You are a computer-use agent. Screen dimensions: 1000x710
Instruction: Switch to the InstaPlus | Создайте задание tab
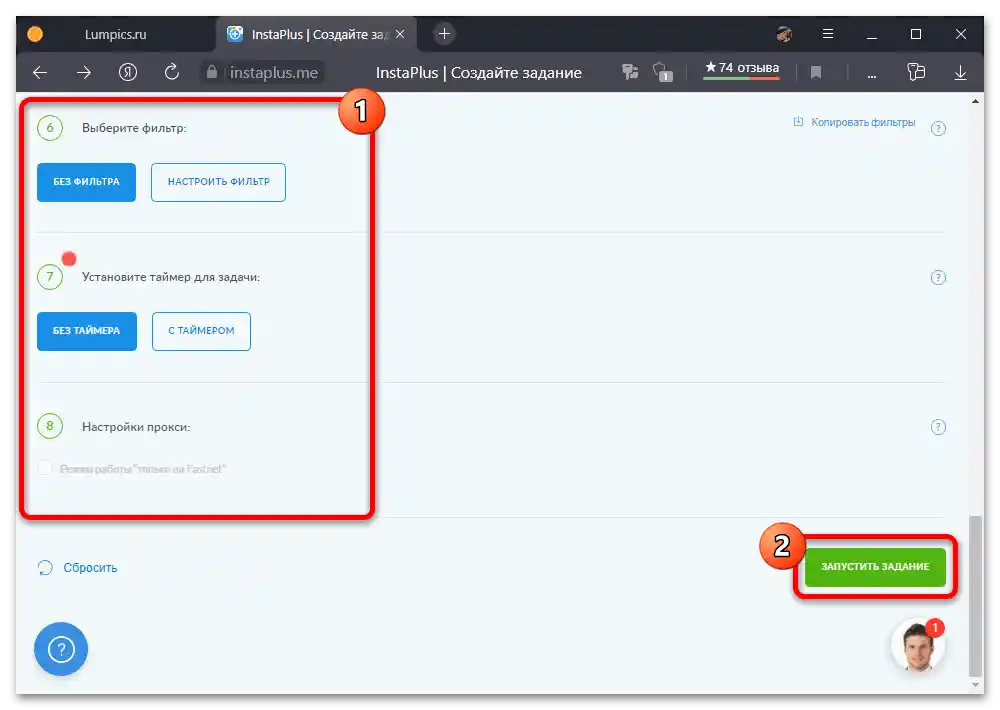(x=316, y=34)
